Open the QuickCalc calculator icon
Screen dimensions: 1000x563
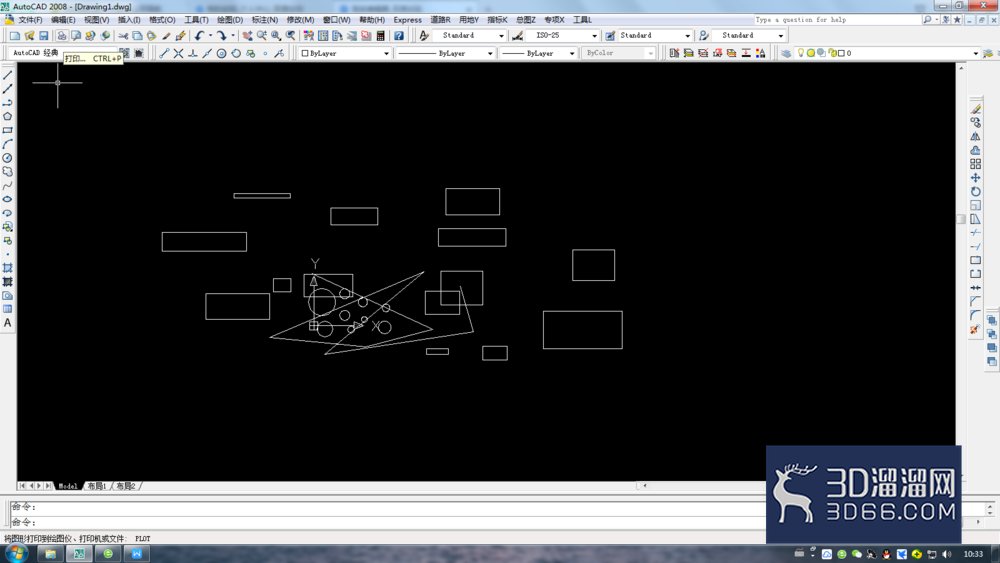click(381, 36)
